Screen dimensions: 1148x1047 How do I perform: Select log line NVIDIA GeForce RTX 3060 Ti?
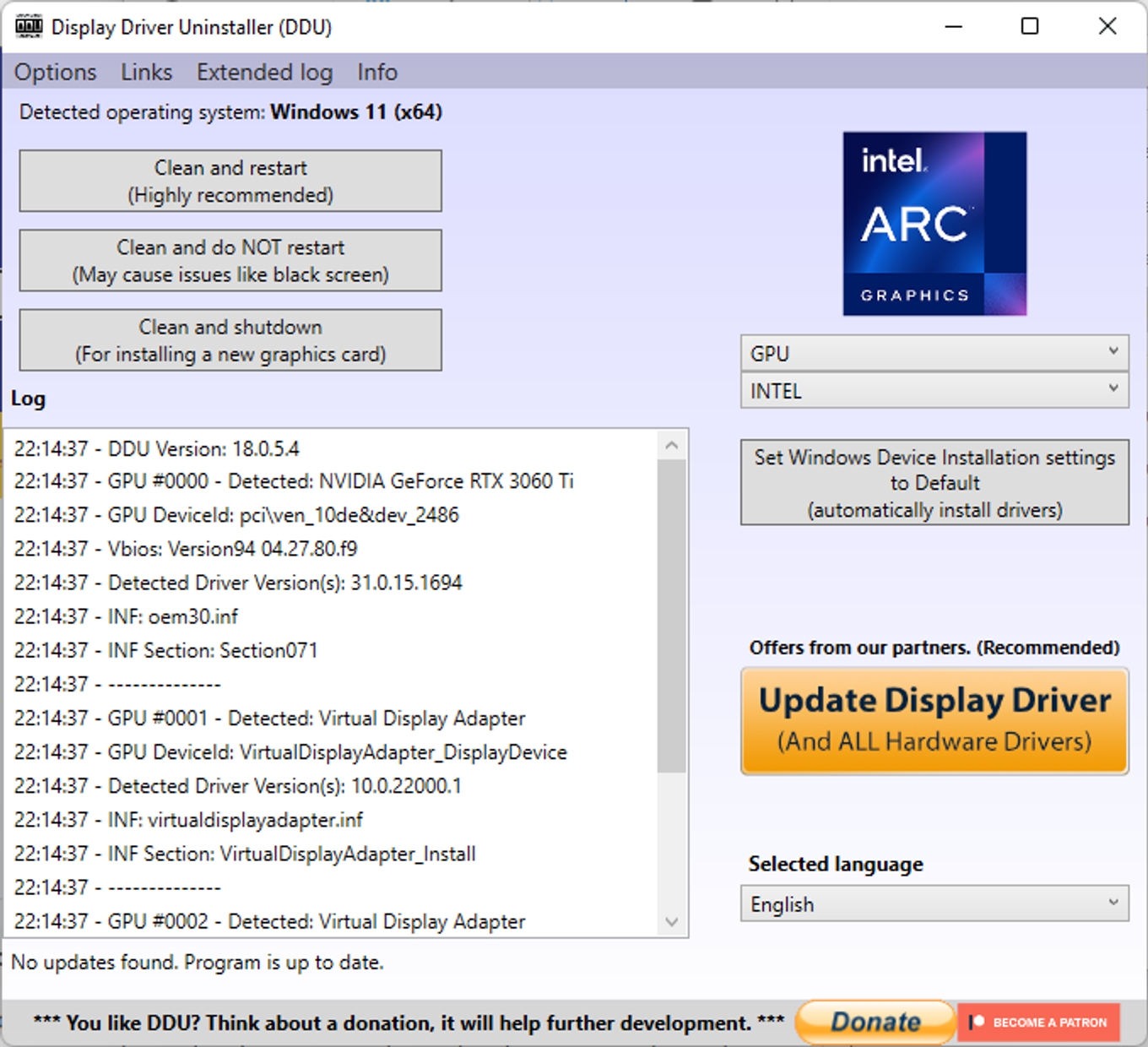tap(294, 481)
